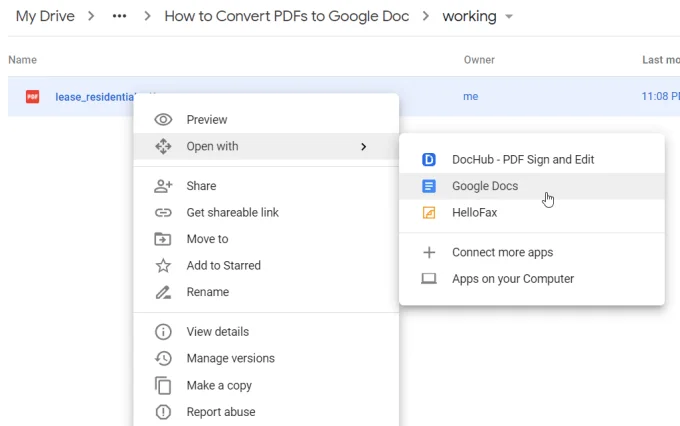Select Manage versions in context menu
Viewport: 680px width, 426px height.
pyautogui.click(x=230, y=358)
